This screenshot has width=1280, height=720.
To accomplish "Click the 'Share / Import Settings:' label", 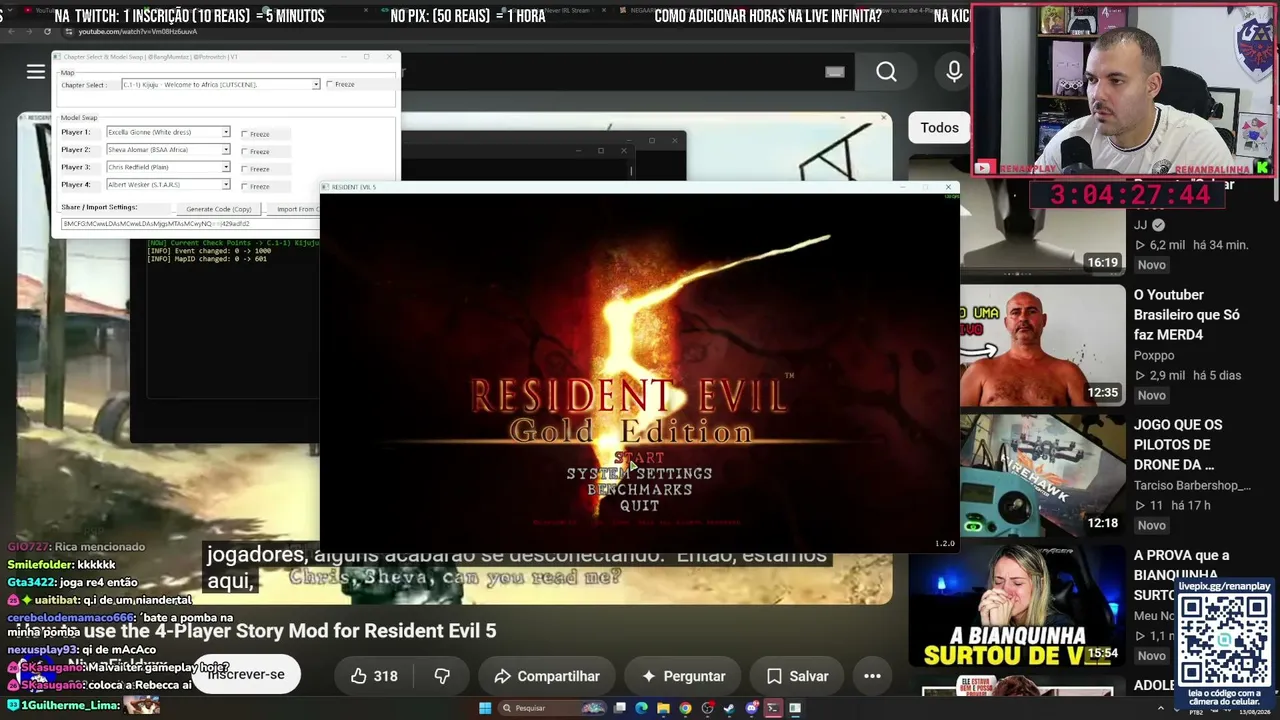I will pyautogui.click(x=99, y=208).
